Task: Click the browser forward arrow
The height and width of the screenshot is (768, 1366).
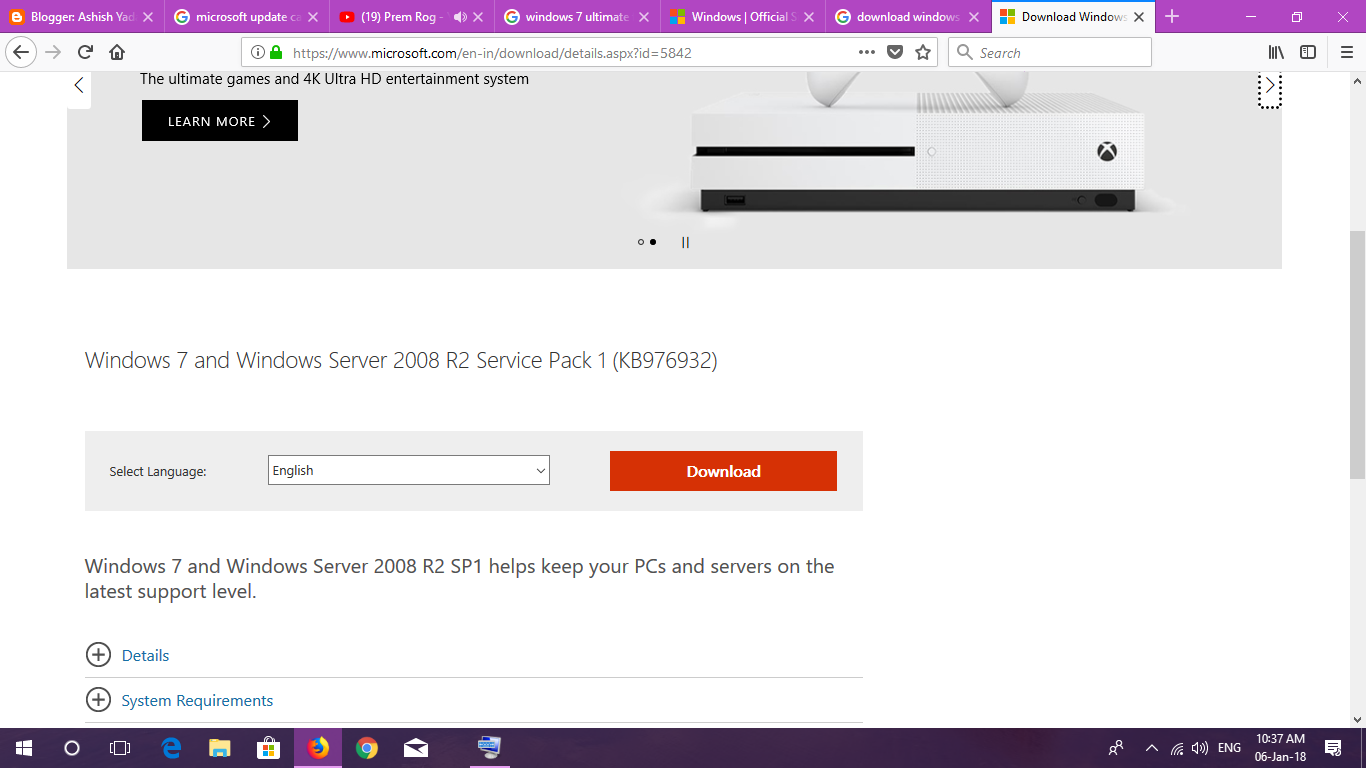Action: (x=53, y=52)
